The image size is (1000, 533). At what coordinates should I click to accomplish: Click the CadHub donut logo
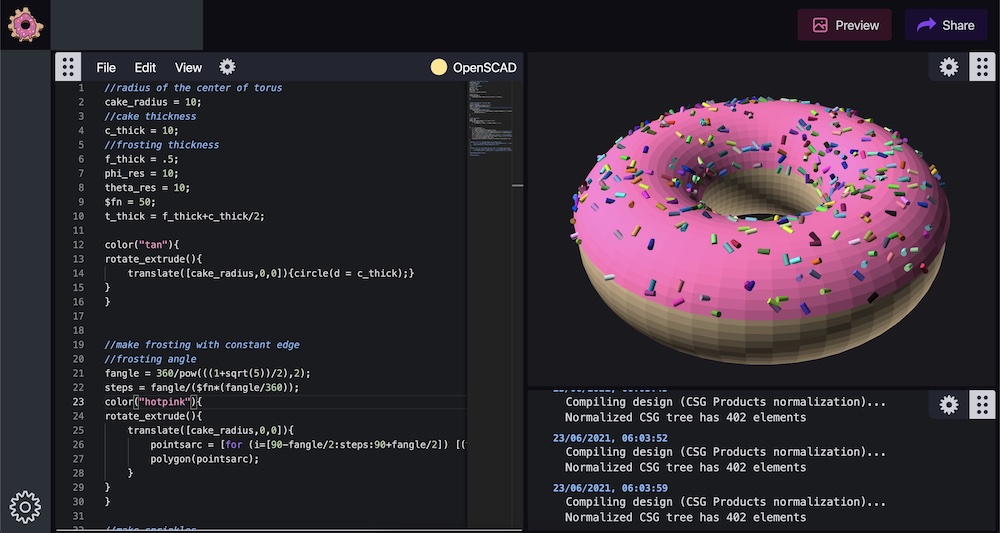coord(25,24)
